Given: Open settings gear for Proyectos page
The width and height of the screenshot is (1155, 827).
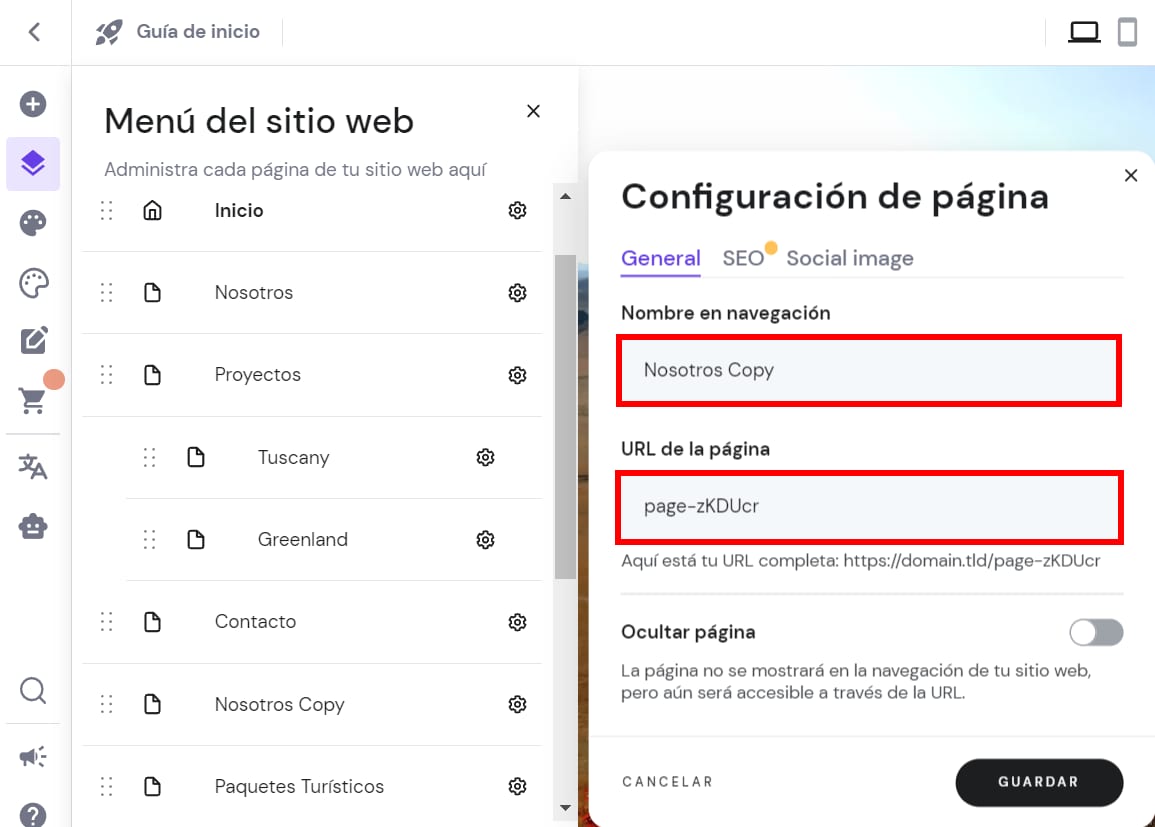Looking at the screenshot, I should (x=517, y=375).
